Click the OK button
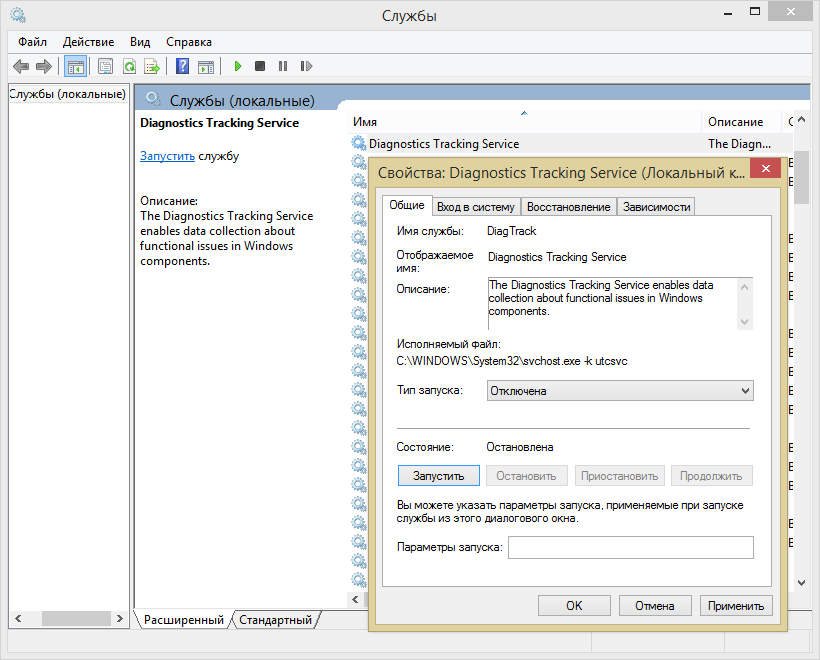Image resolution: width=820 pixels, height=660 pixels. coord(574,606)
